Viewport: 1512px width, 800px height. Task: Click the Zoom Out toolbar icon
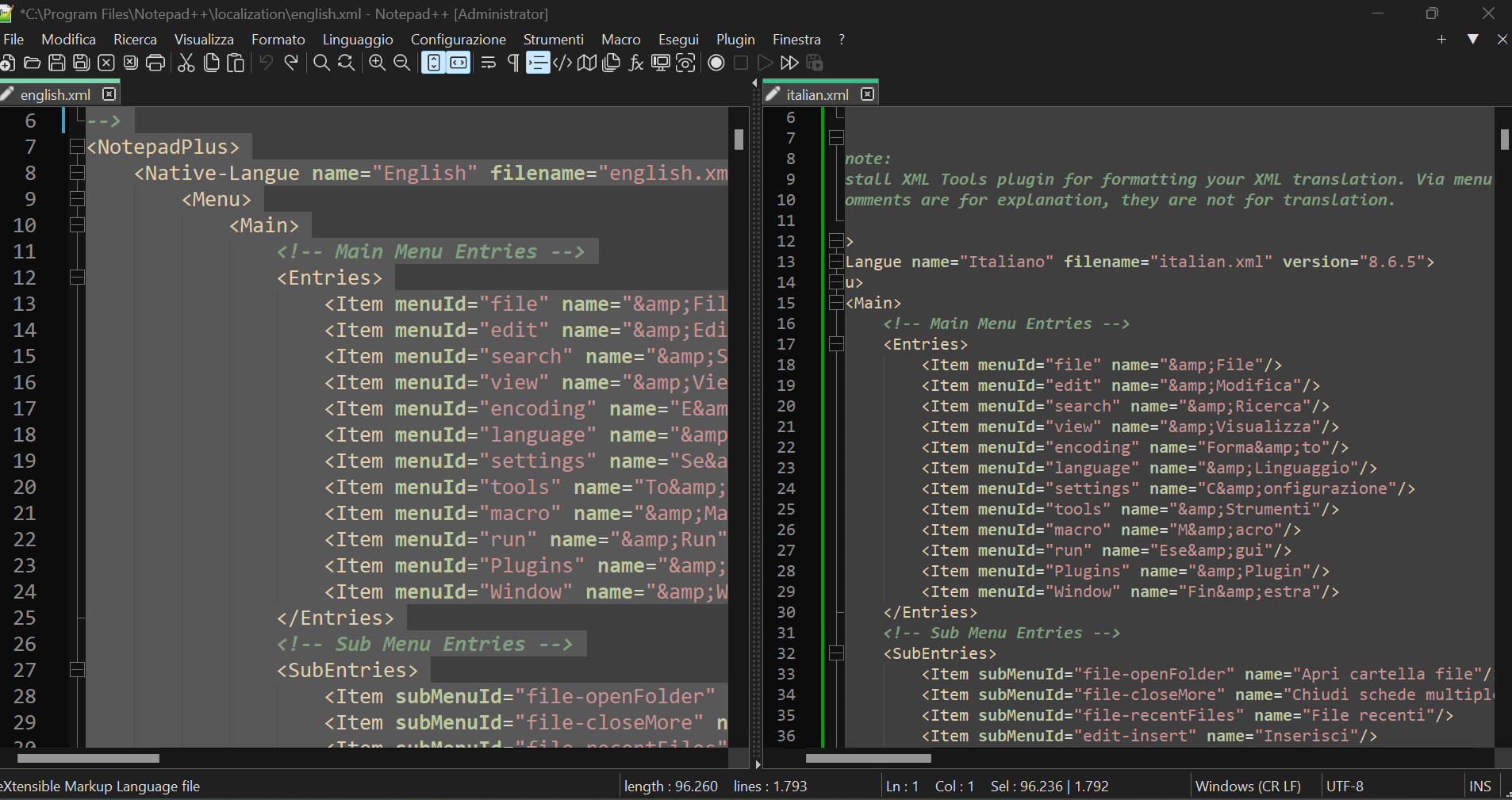402,63
